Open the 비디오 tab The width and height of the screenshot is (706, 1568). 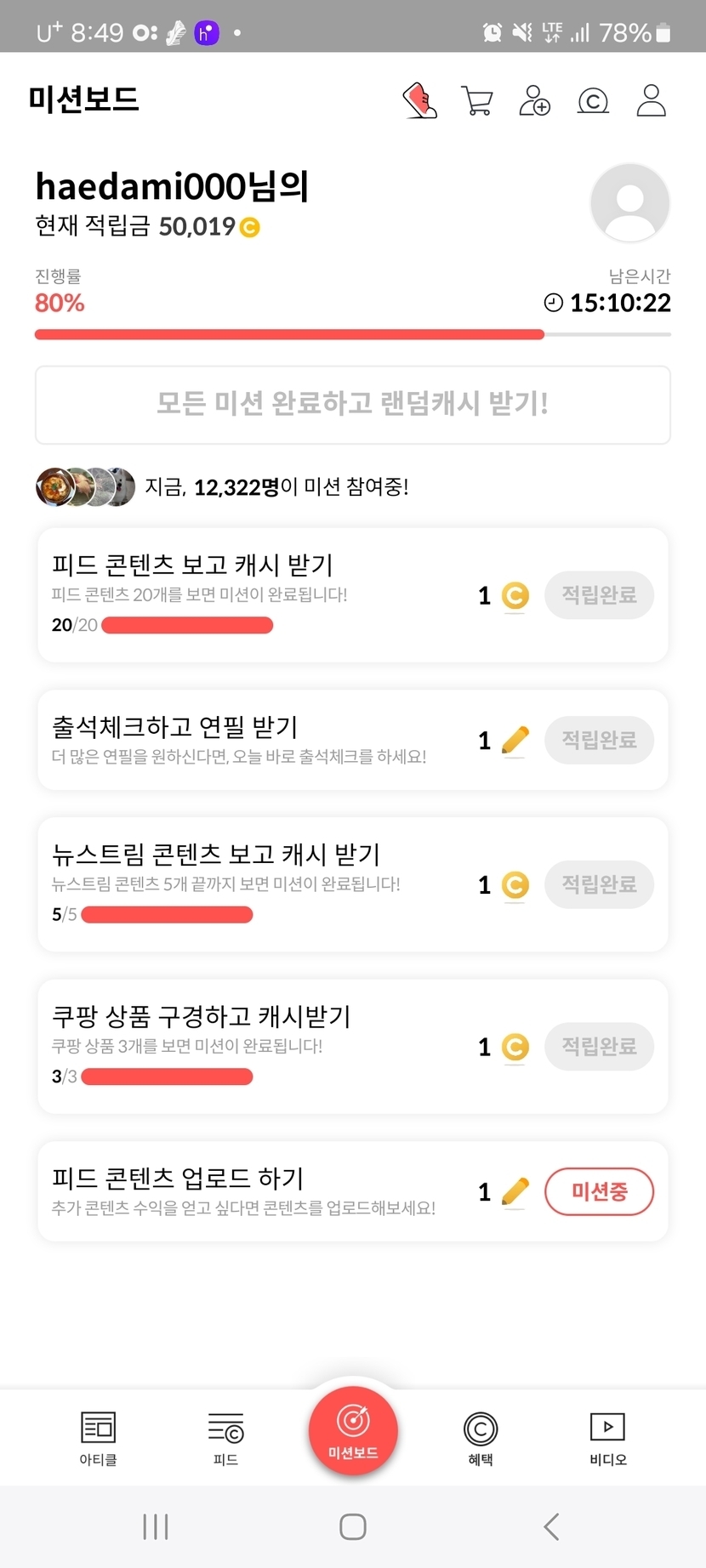(x=607, y=1438)
